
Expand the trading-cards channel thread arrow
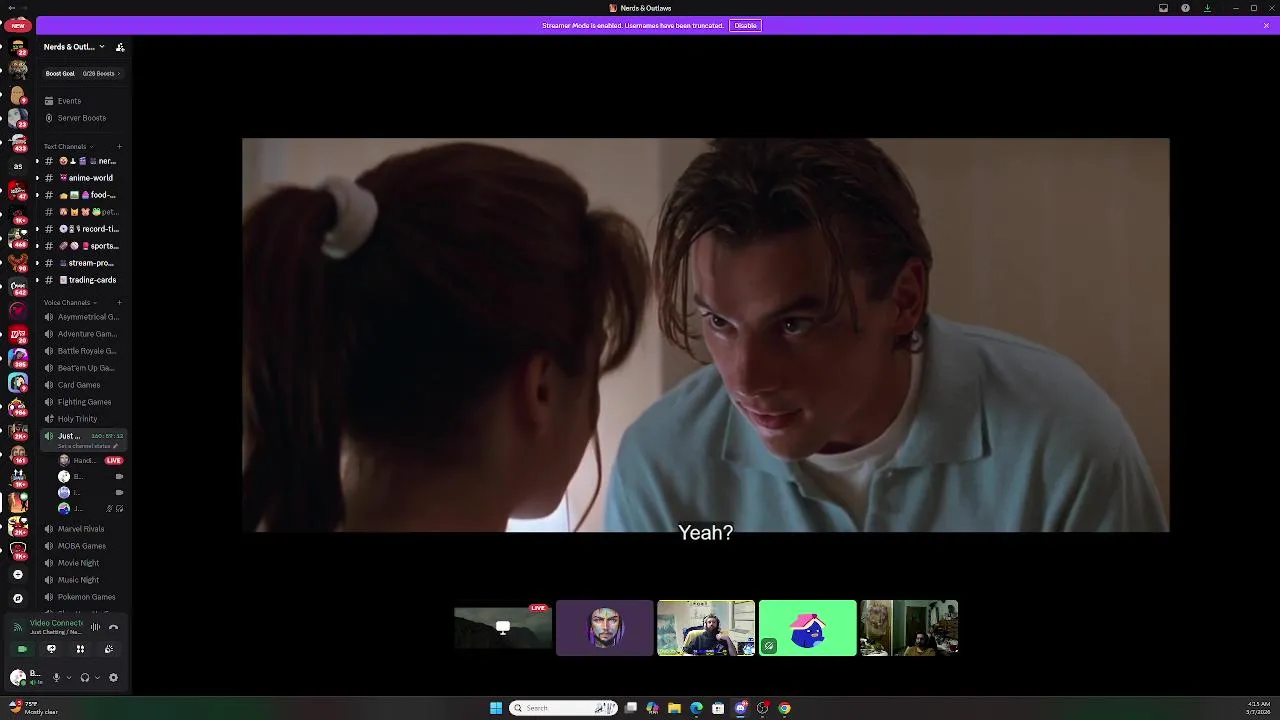pyautogui.click(x=37, y=280)
